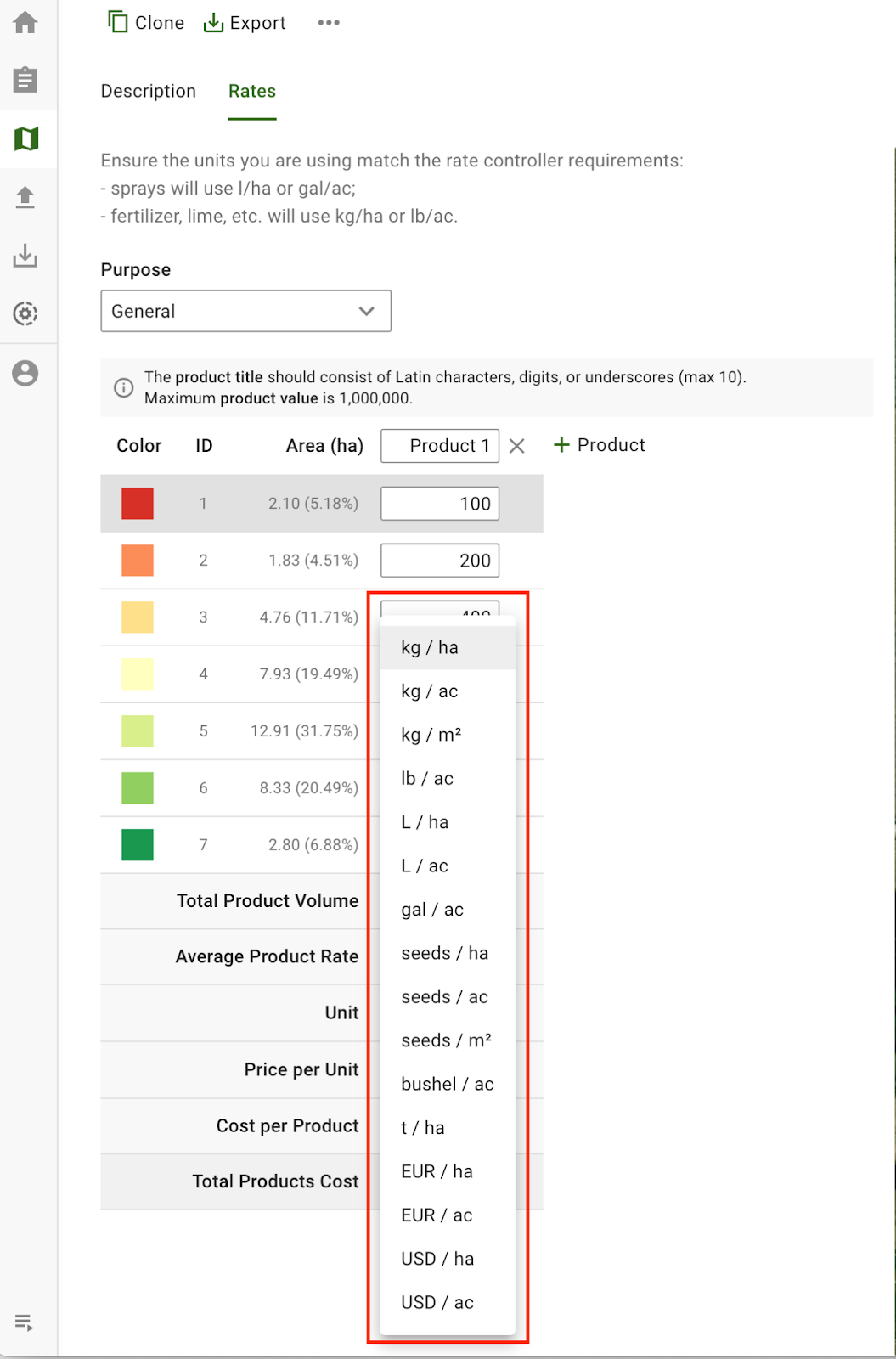The image size is (896, 1359).
Task: Select the map icon in the sidebar
Action: click(26, 138)
